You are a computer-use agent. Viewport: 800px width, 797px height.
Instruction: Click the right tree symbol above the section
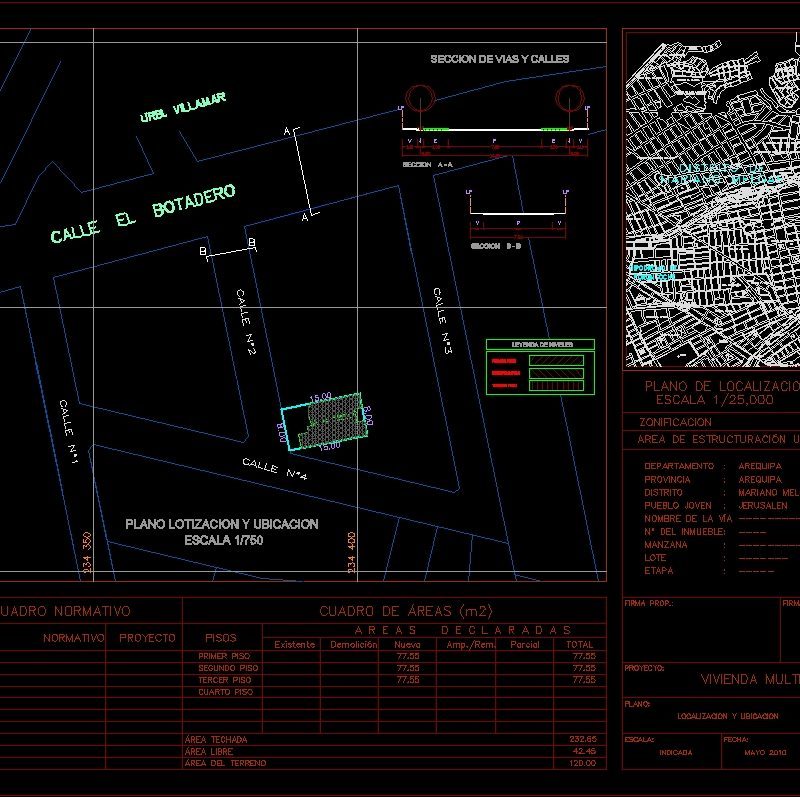click(569, 97)
